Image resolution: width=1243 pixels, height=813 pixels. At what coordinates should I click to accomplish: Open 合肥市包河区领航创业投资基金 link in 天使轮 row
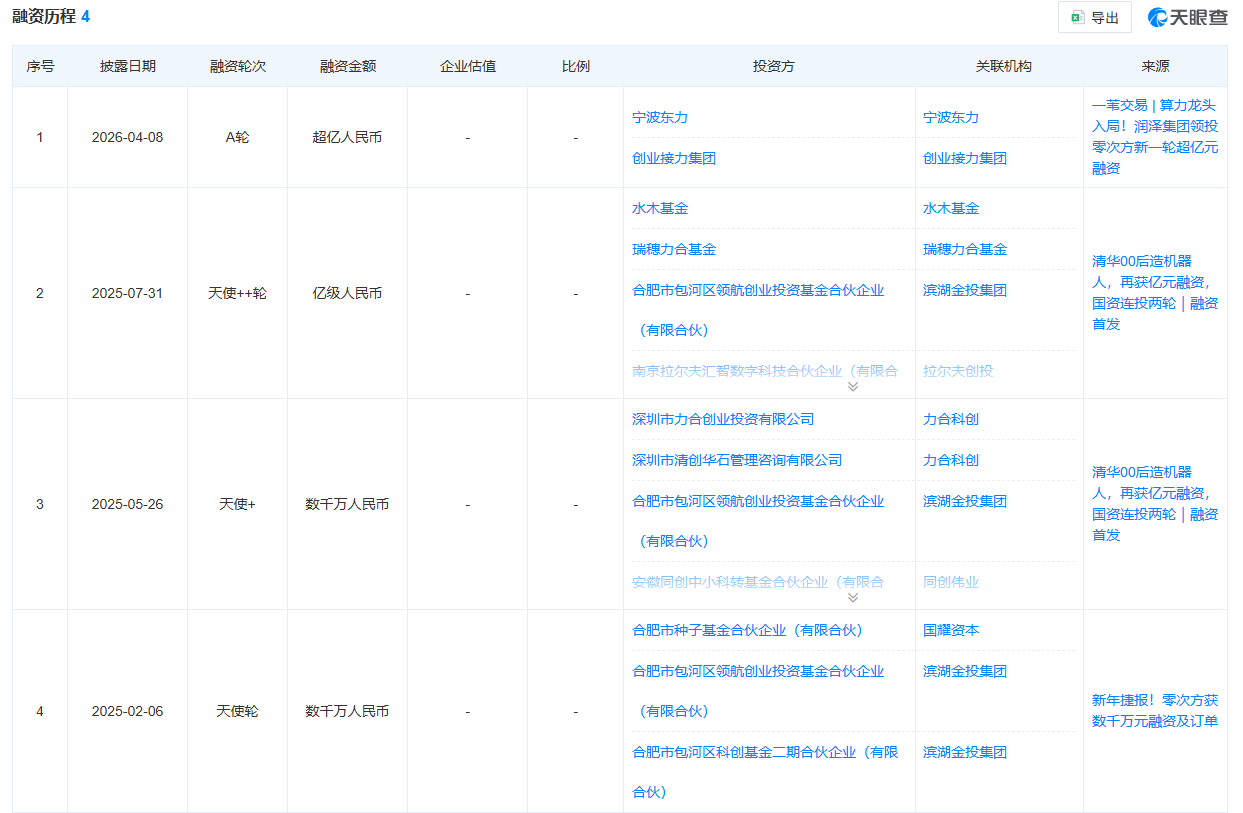(x=758, y=691)
